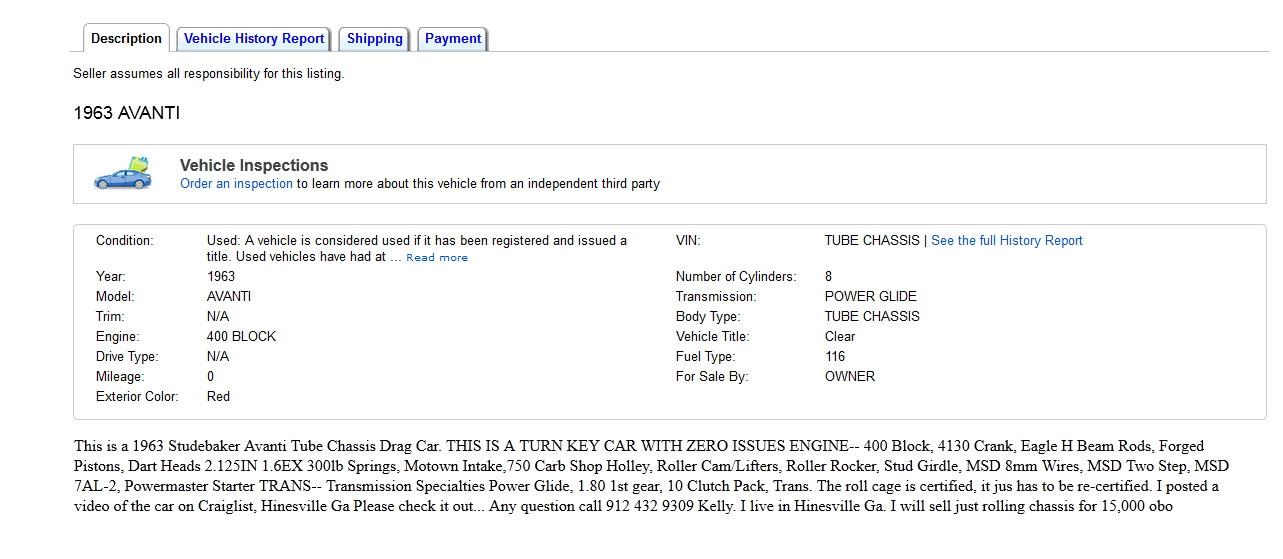Click the blue car inspection icon
This screenshot has height=559, width=1283.
point(123,174)
